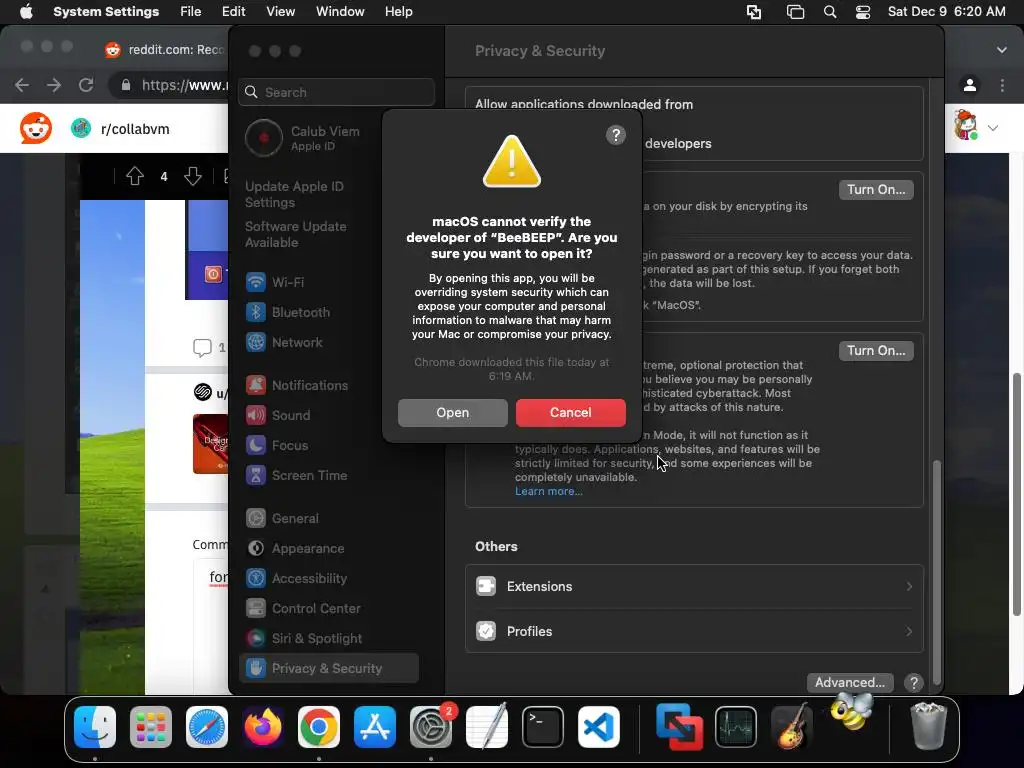Go forward in Chrome
Viewport: 1024px width, 768px height.
54,85
